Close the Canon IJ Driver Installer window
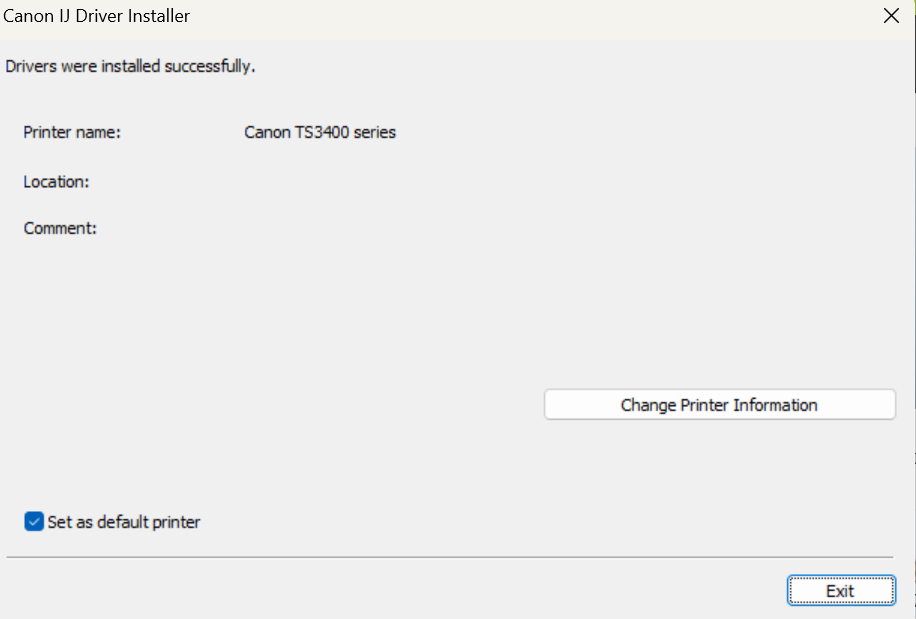 click(x=891, y=16)
